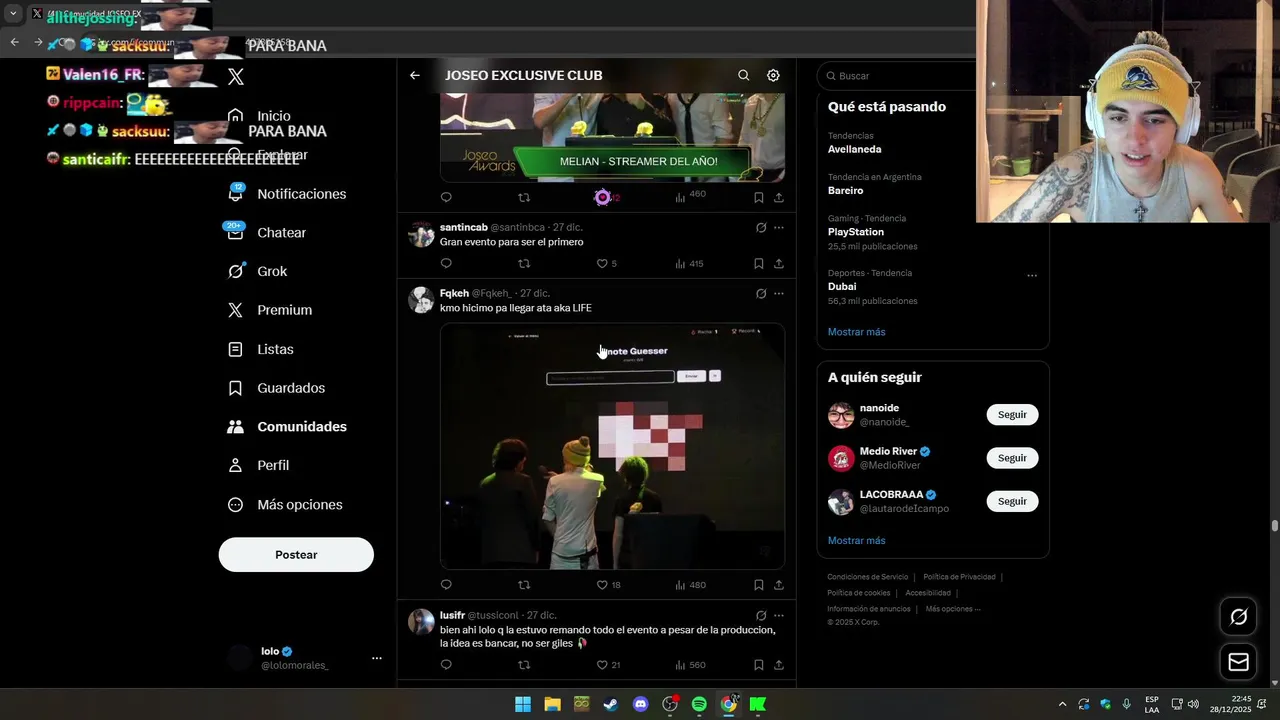Bookmark lusifr's post

[758, 665]
